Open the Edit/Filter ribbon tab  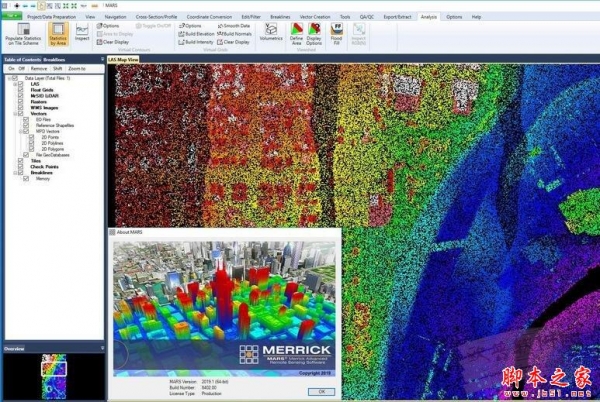point(251,17)
